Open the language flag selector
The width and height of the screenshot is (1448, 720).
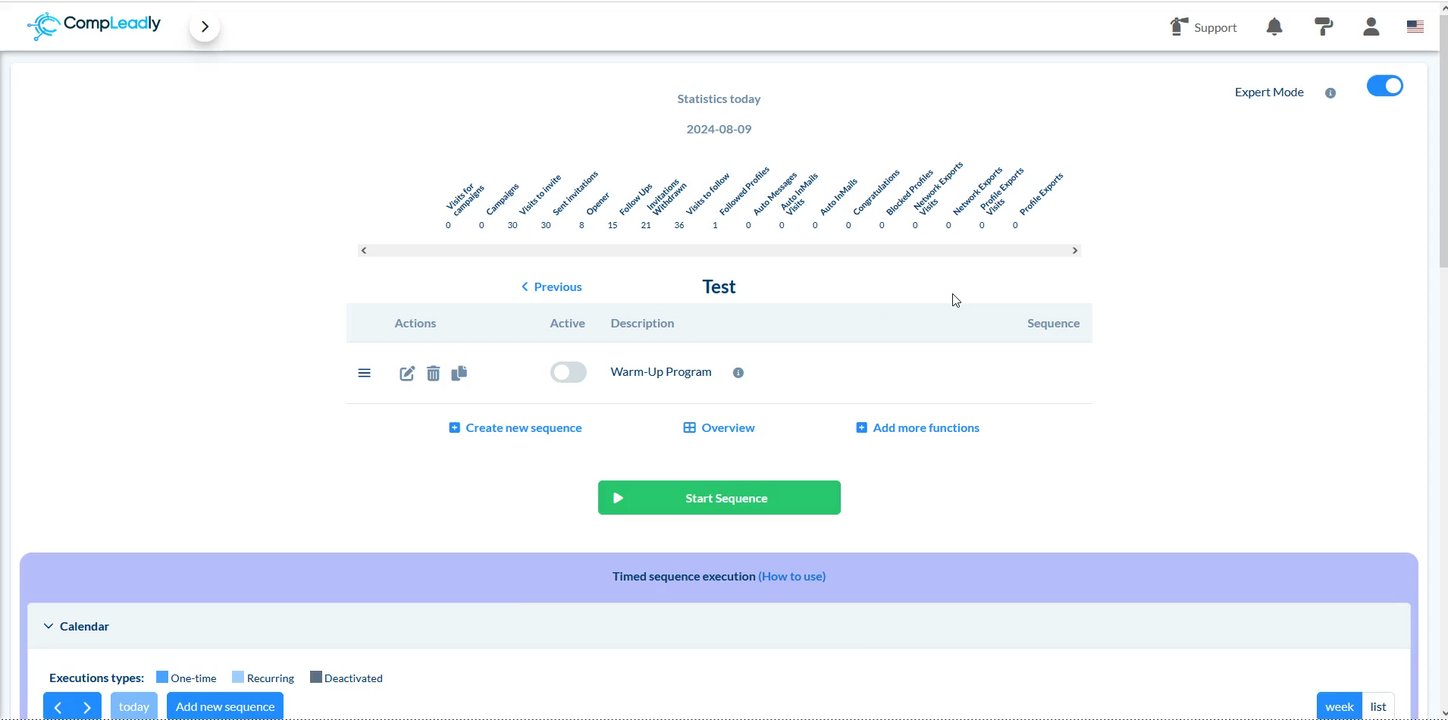click(1415, 27)
